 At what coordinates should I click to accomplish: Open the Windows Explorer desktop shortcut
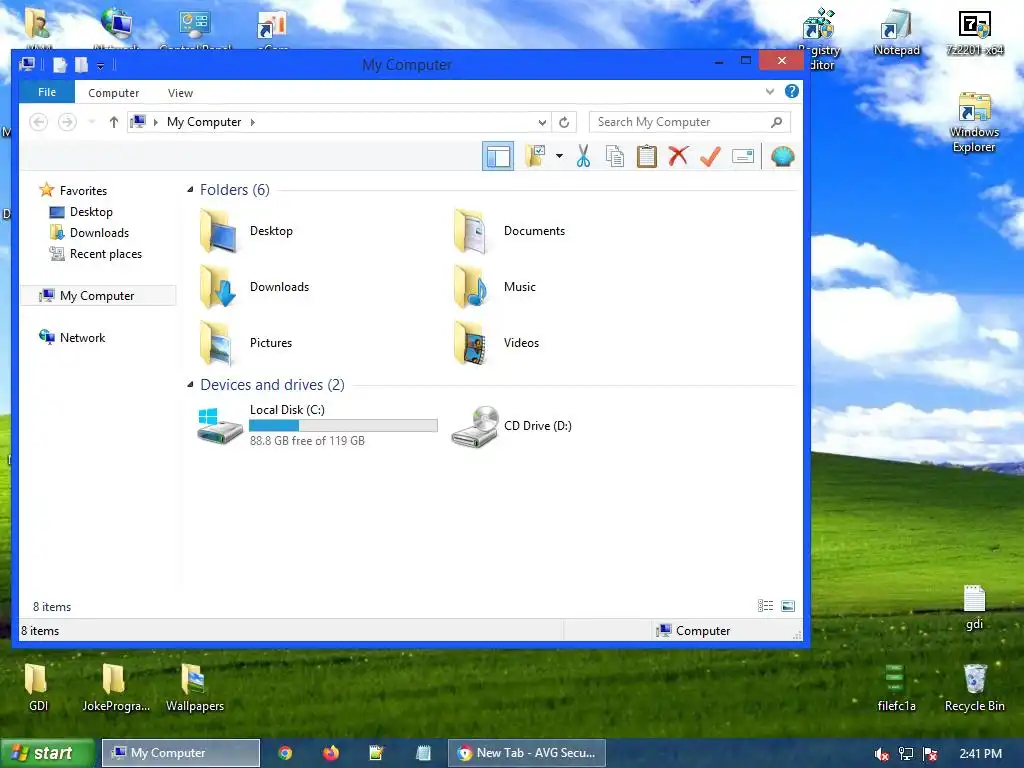coord(974,122)
